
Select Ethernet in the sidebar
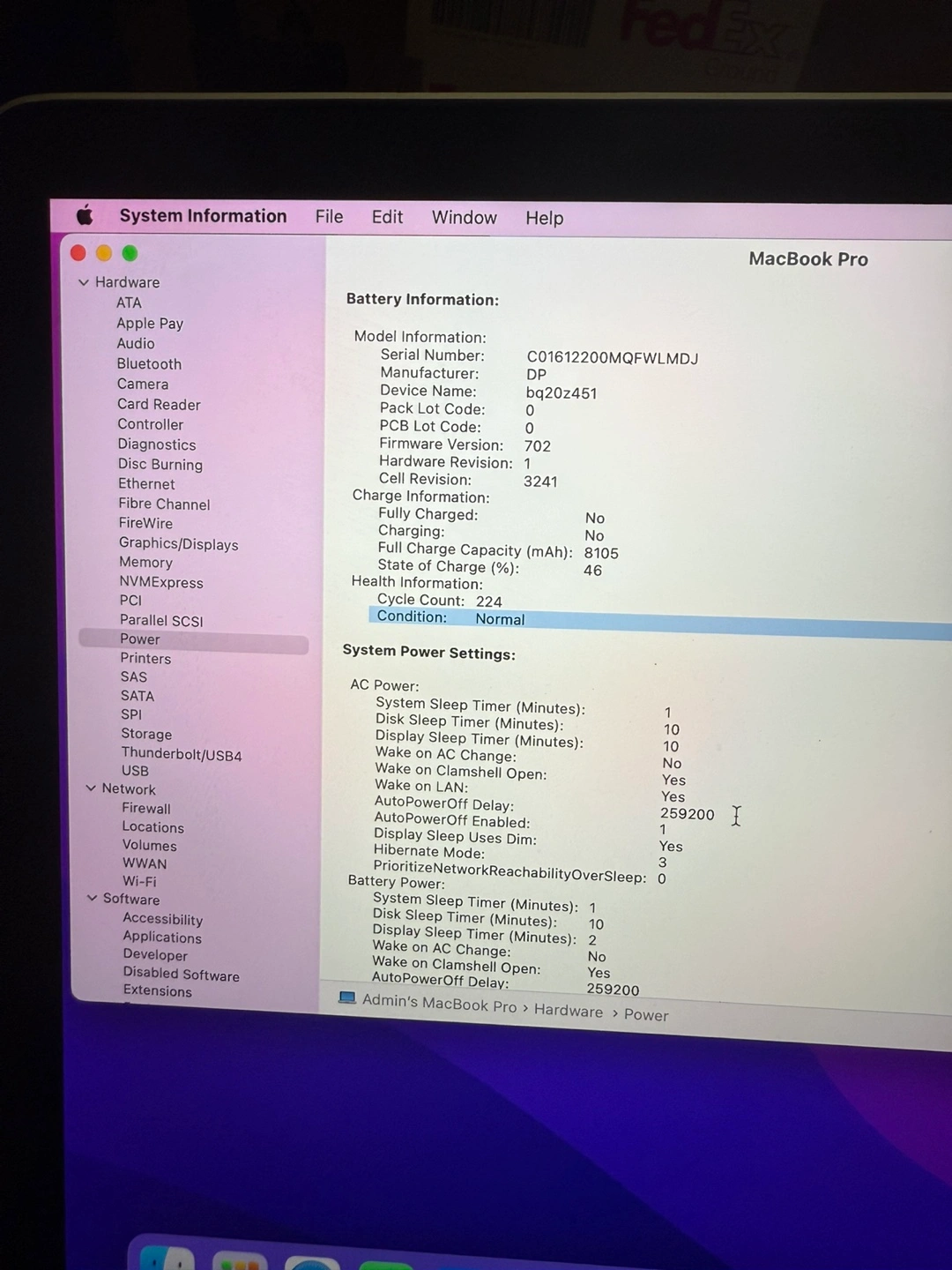[x=146, y=483]
